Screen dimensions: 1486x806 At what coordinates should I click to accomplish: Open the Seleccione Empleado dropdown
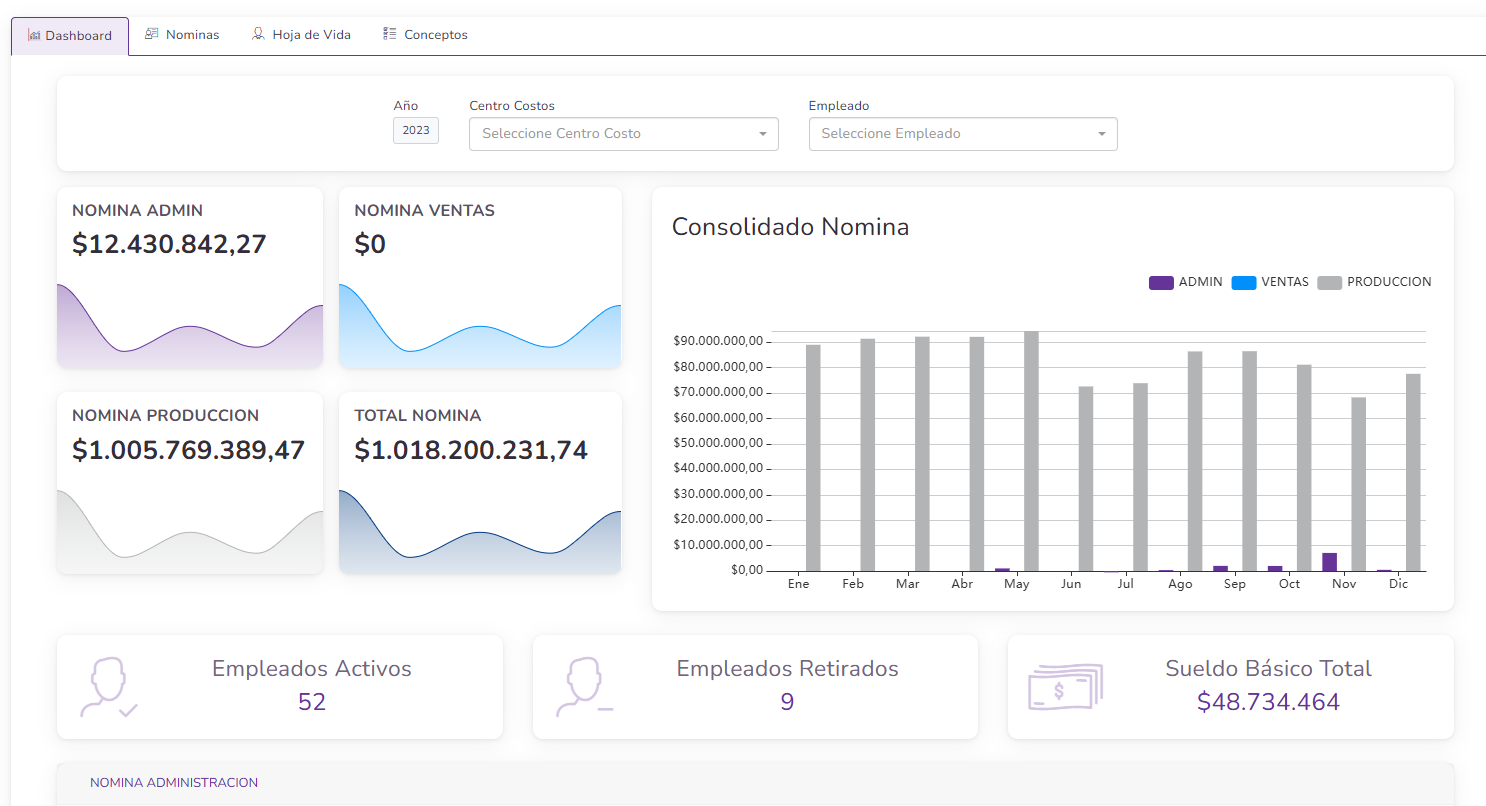click(x=963, y=134)
